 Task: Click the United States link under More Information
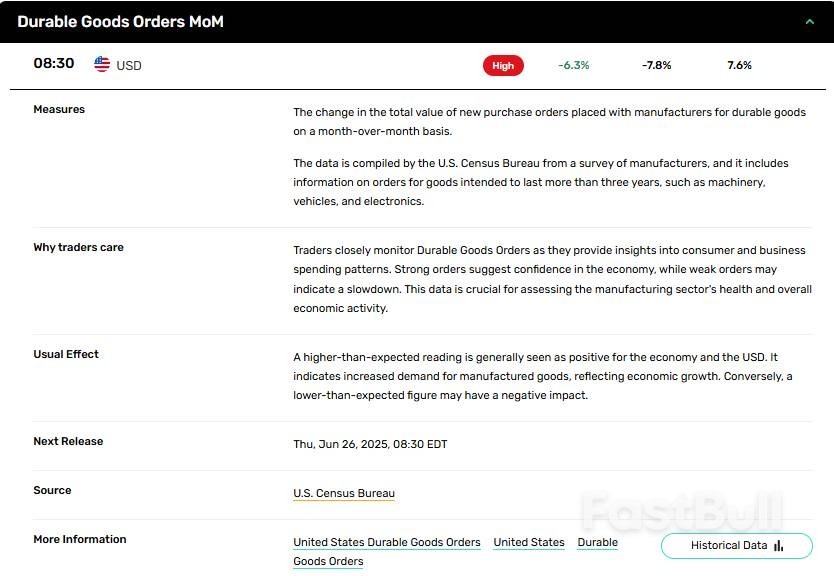click(x=529, y=541)
